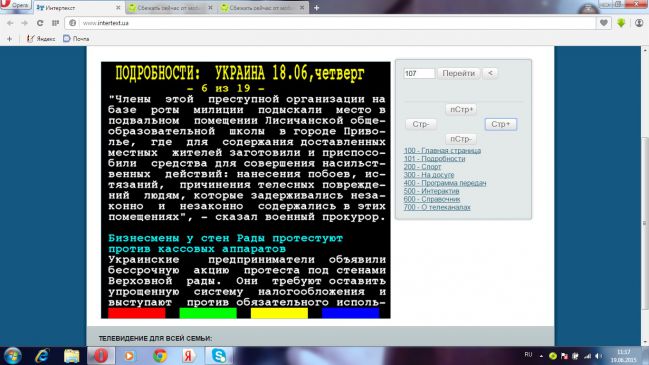Reload the page with the refresh icon
Viewport: 649px width, 365px height.
(40, 23)
